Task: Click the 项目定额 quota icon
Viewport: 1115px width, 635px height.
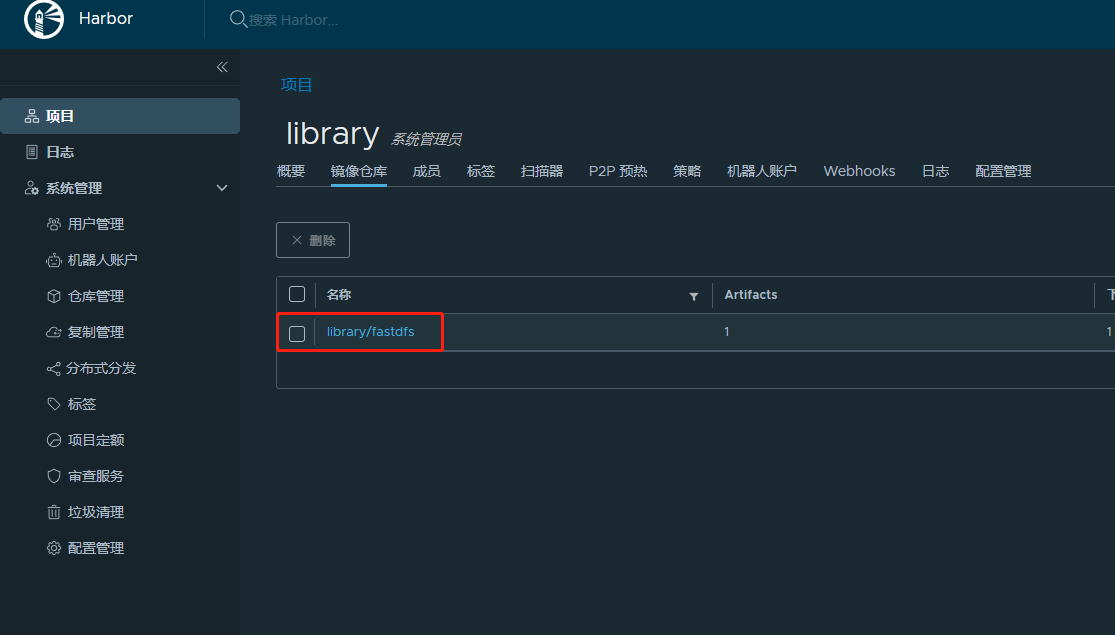Action: click(x=54, y=440)
